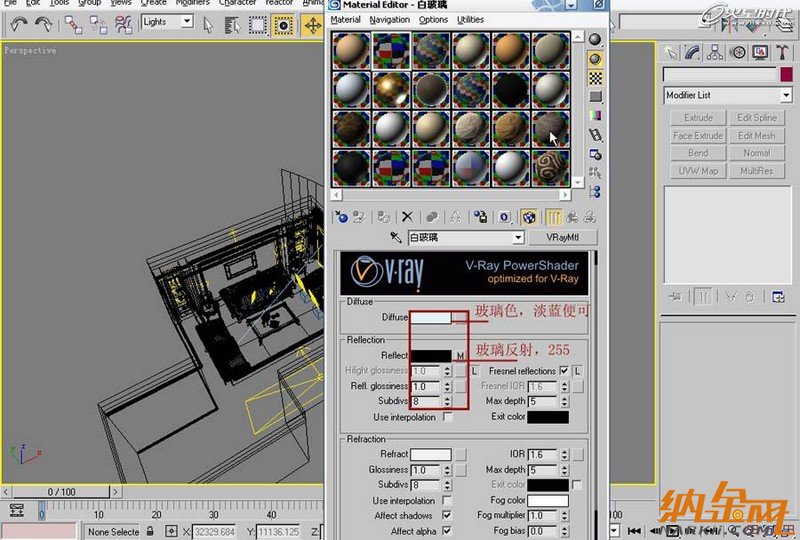Disable the Fresnel reflections checkbox

565,371
